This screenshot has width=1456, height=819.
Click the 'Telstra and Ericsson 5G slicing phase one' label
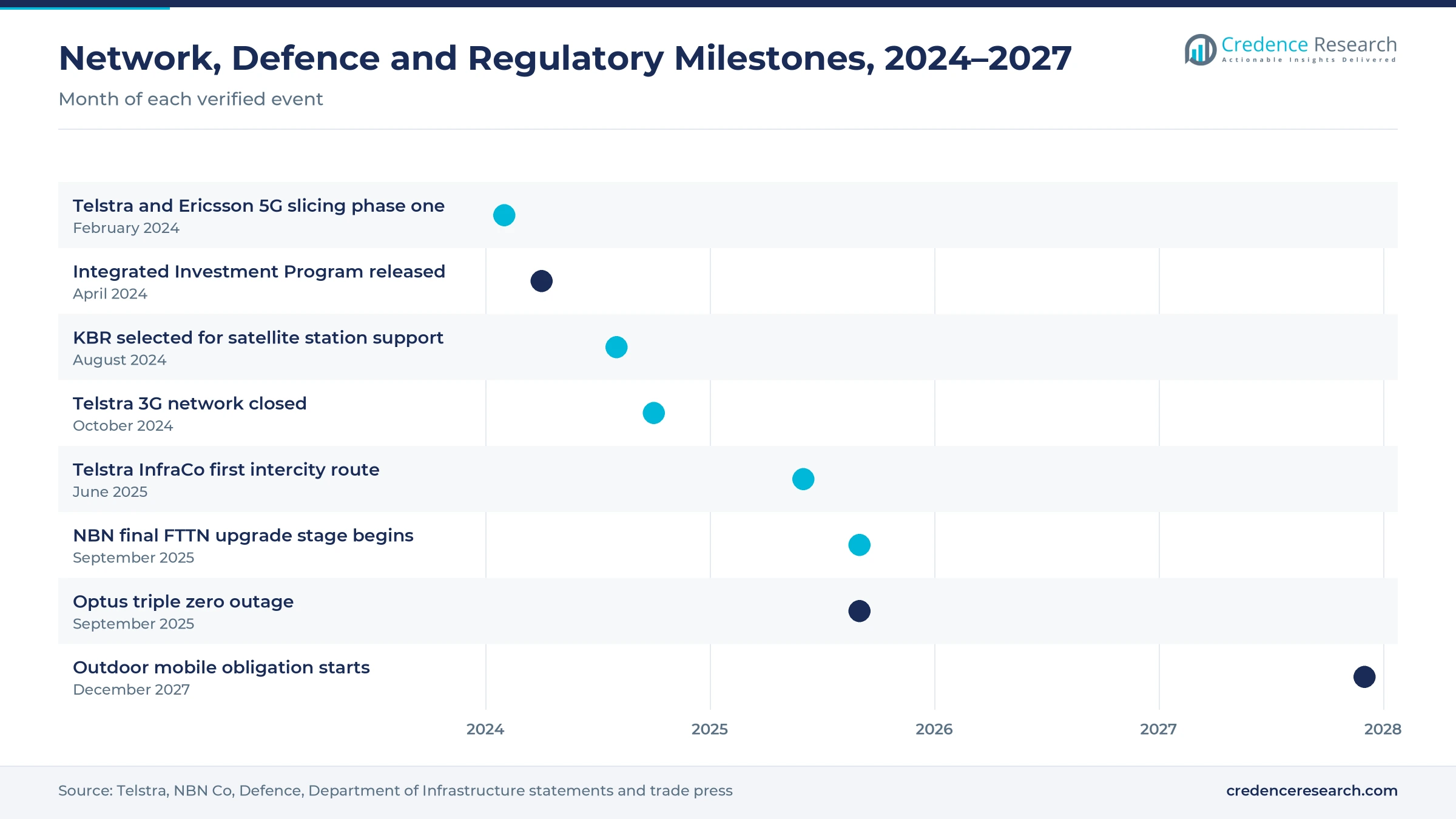259,206
